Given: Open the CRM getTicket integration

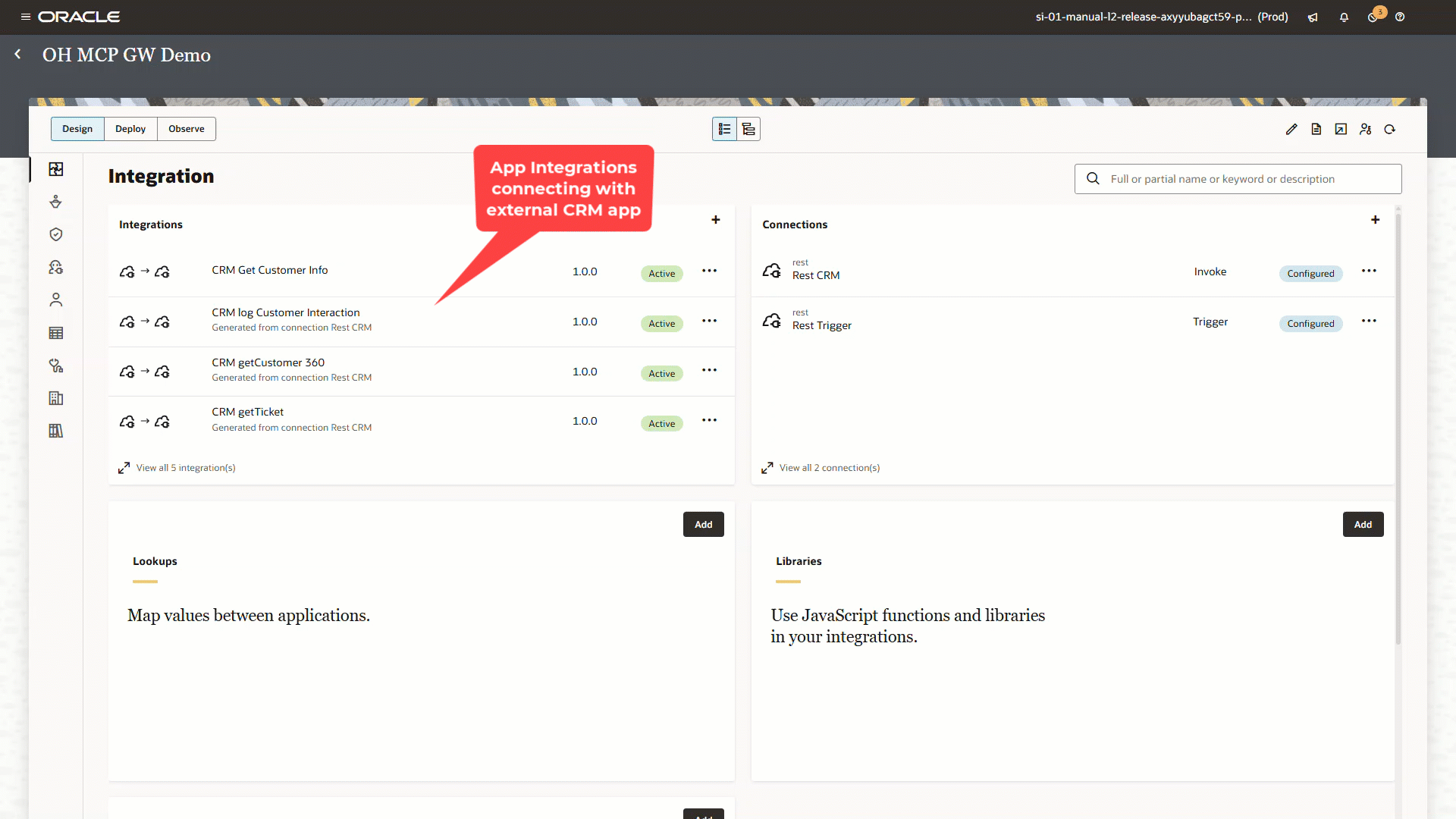Looking at the screenshot, I should tap(248, 412).
